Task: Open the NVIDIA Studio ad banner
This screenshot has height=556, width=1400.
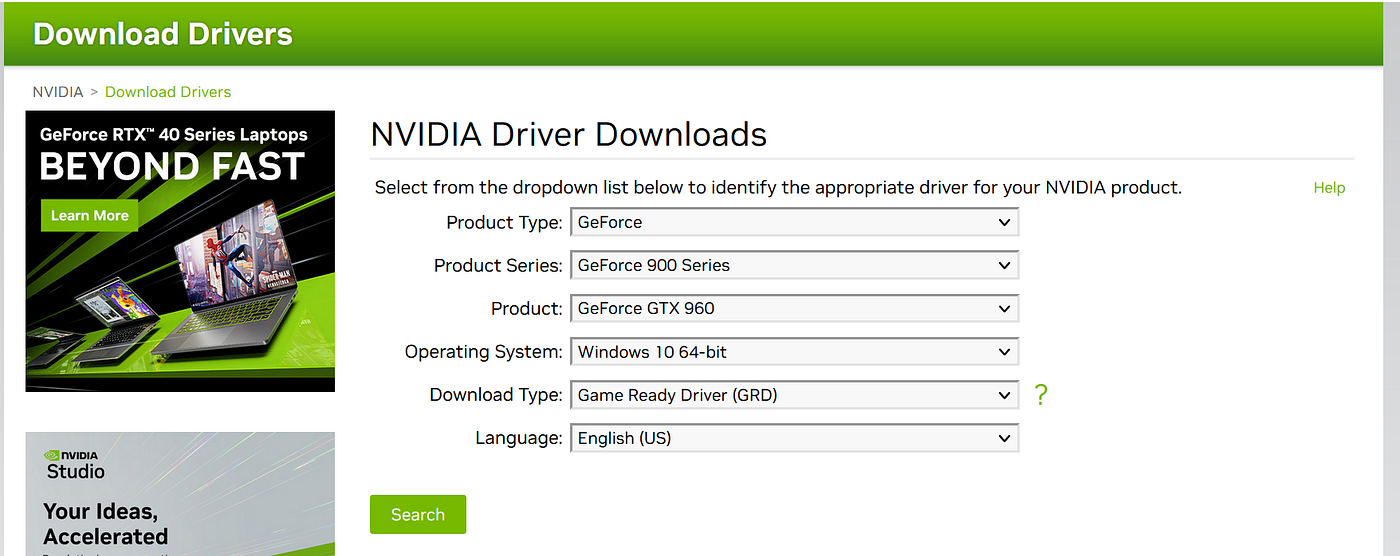Action: 180,494
